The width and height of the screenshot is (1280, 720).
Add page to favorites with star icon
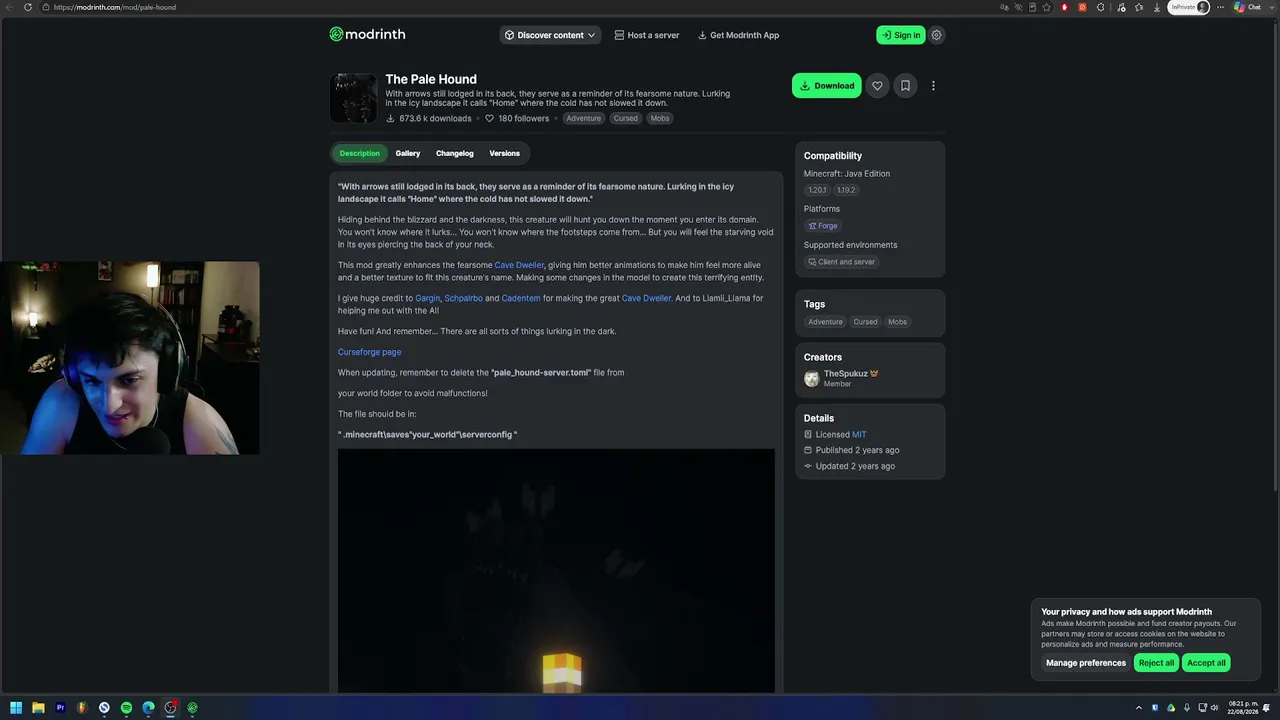point(1047,7)
